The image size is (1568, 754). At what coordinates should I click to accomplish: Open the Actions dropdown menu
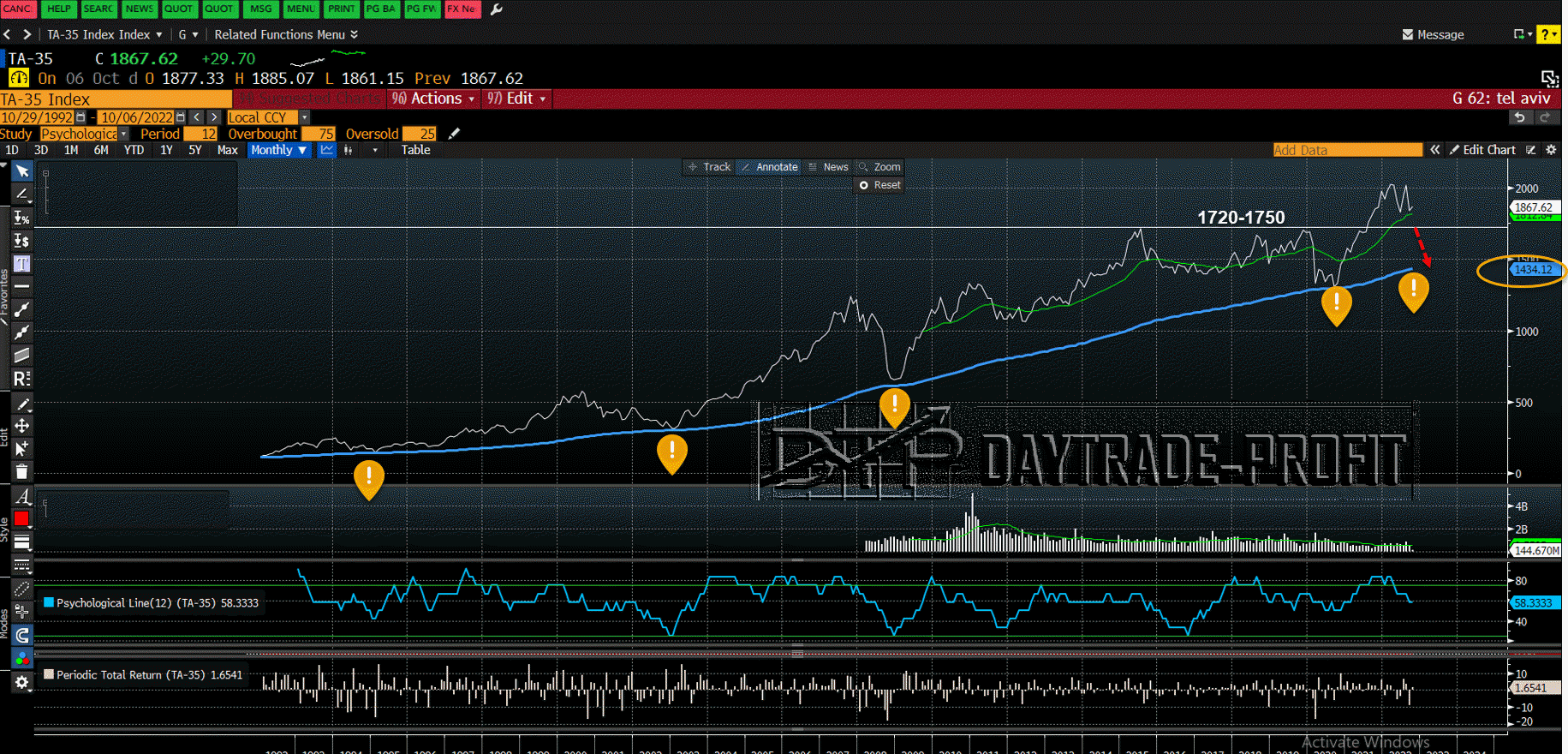(x=434, y=99)
